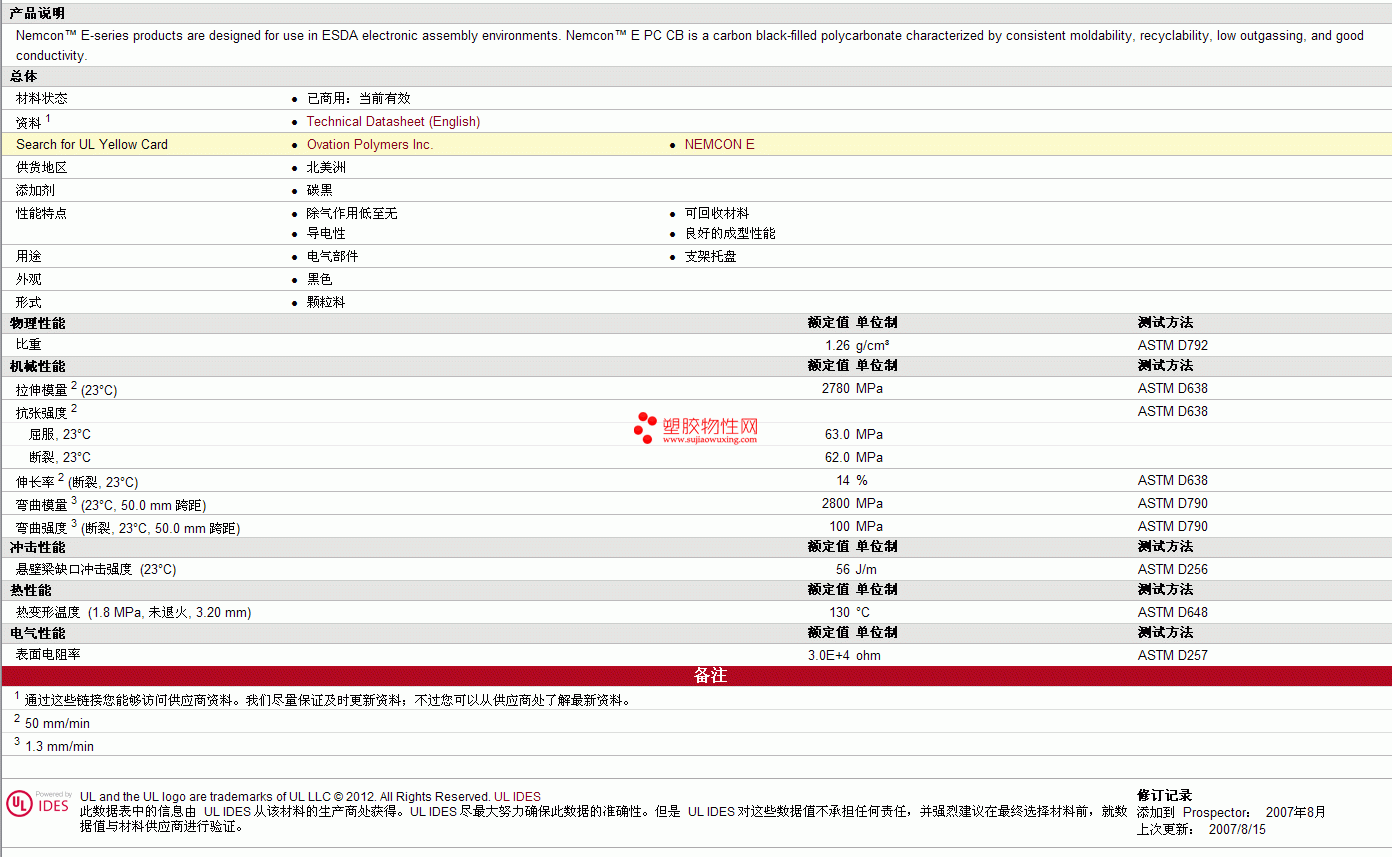The image size is (1392, 857).
Task: Click the 供货地区 row label
Action: (x=42, y=167)
